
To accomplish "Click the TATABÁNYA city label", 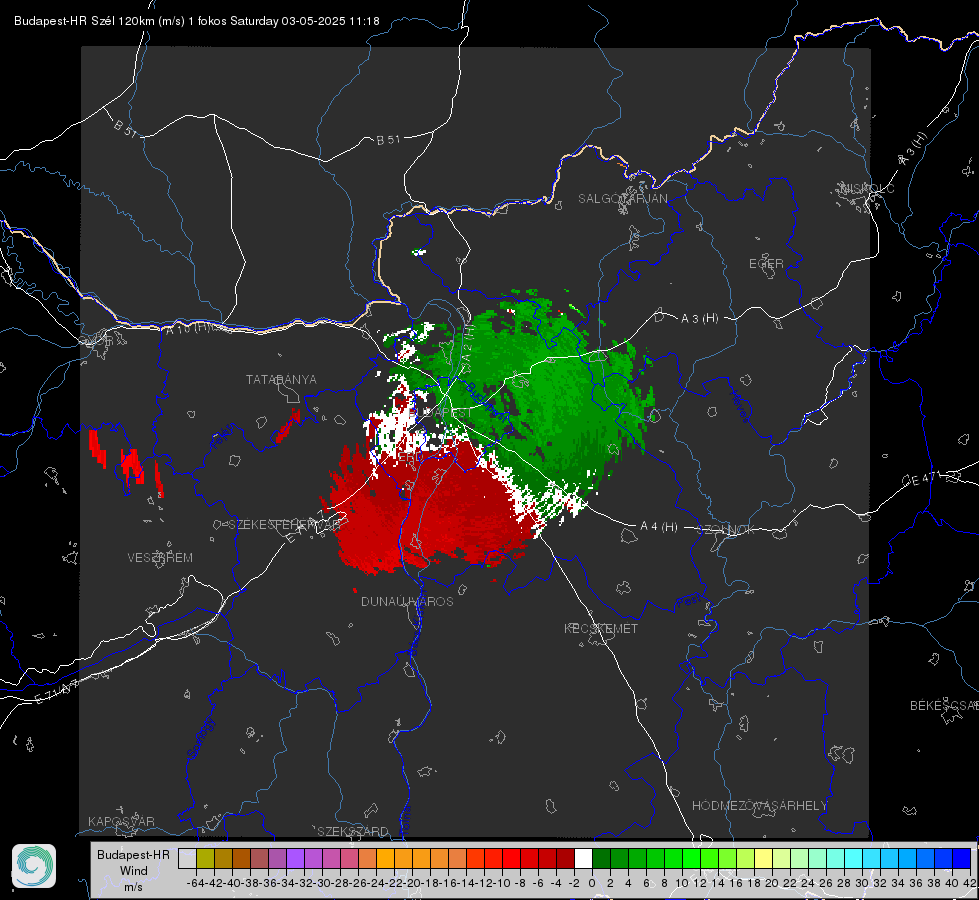I will coord(281,379).
